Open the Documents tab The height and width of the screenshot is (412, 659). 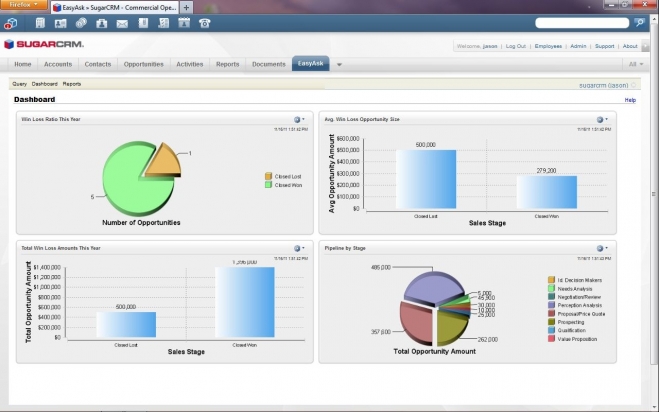[x=269, y=64]
